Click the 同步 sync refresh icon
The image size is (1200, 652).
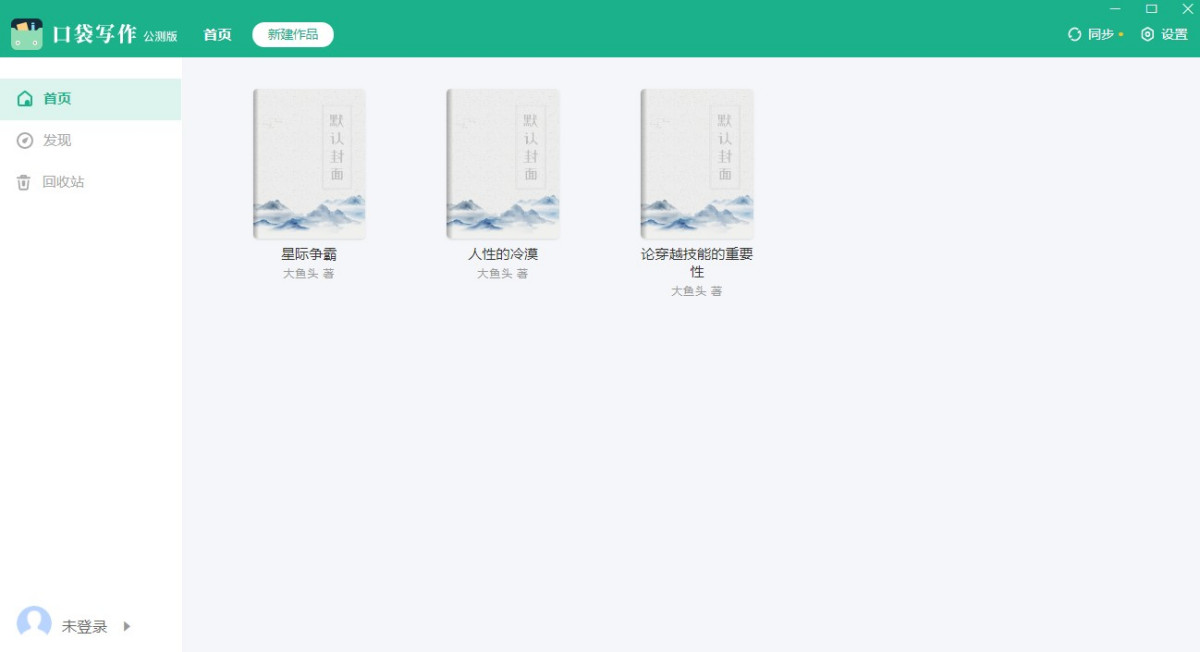point(1075,34)
